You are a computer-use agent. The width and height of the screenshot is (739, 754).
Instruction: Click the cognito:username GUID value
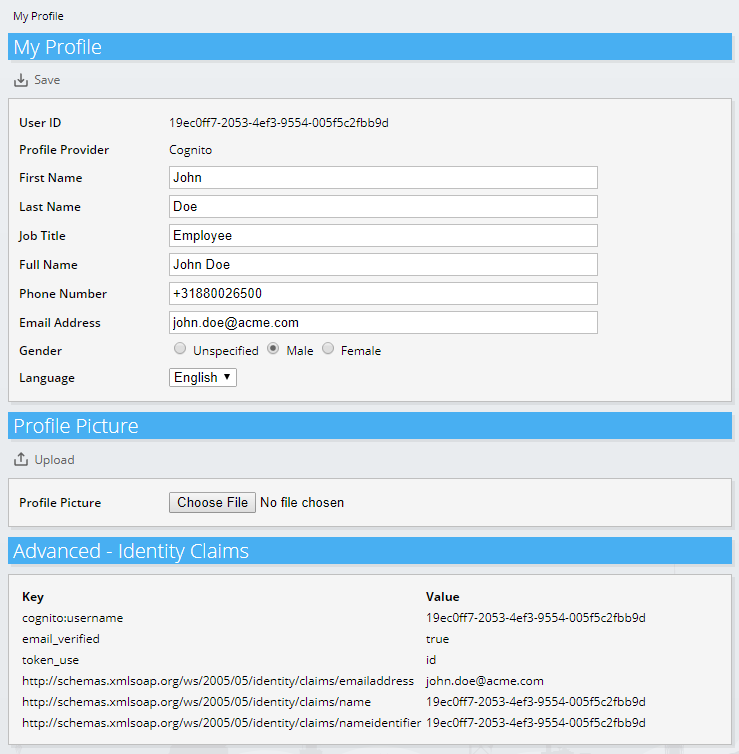click(536, 618)
